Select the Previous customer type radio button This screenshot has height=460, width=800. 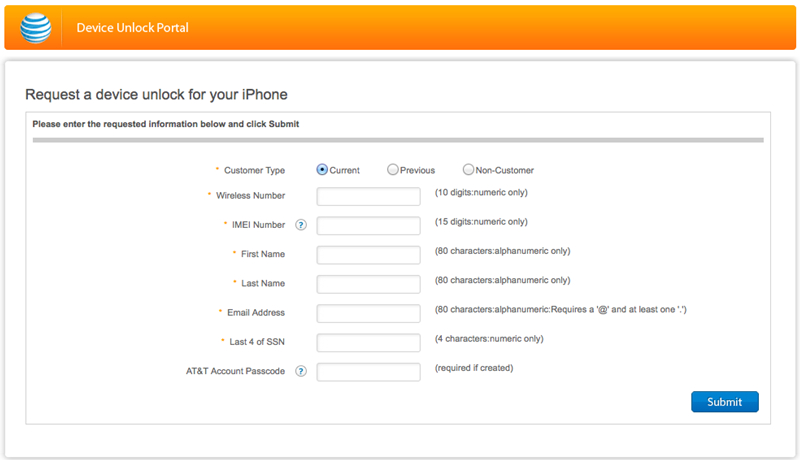(x=392, y=169)
